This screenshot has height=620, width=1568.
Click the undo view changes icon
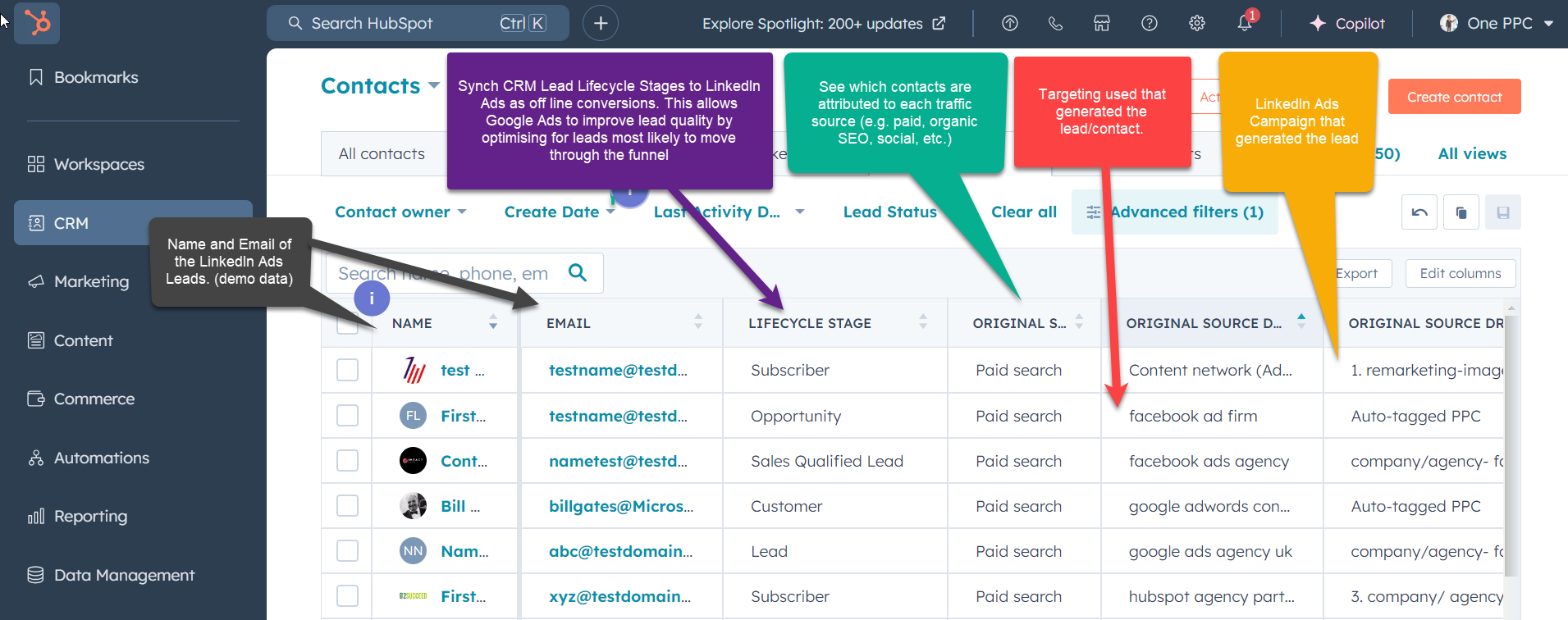(x=1419, y=212)
